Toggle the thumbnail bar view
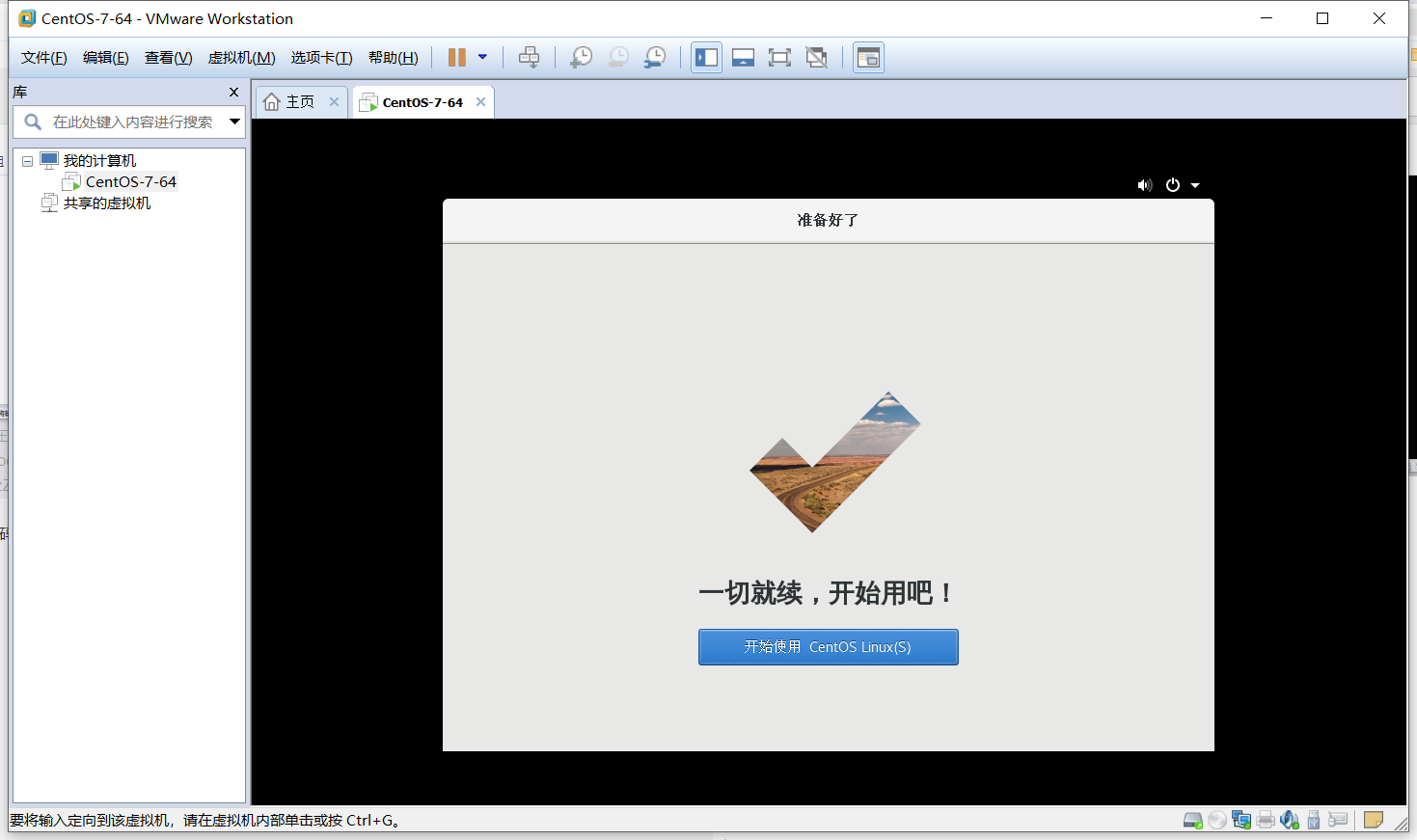The height and width of the screenshot is (840, 1417). [743, 58]
